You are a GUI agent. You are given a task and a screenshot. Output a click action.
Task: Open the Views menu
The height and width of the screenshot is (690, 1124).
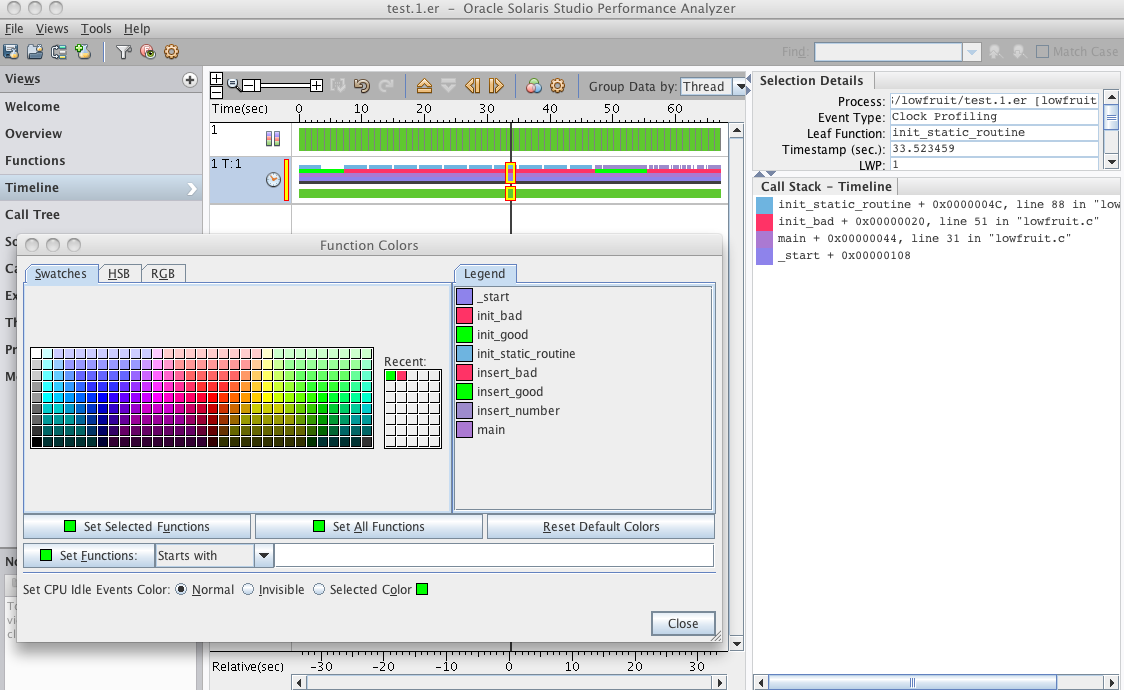pos(52,29)
